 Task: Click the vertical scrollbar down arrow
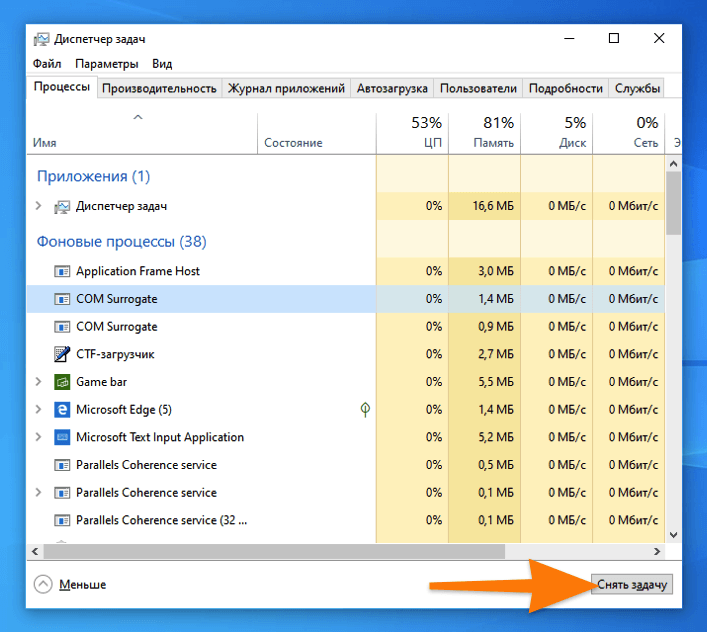click(673, 535)
